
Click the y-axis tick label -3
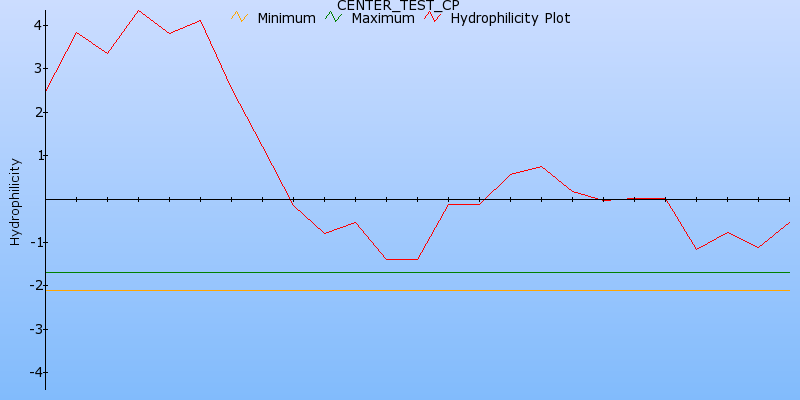point(34,329)
